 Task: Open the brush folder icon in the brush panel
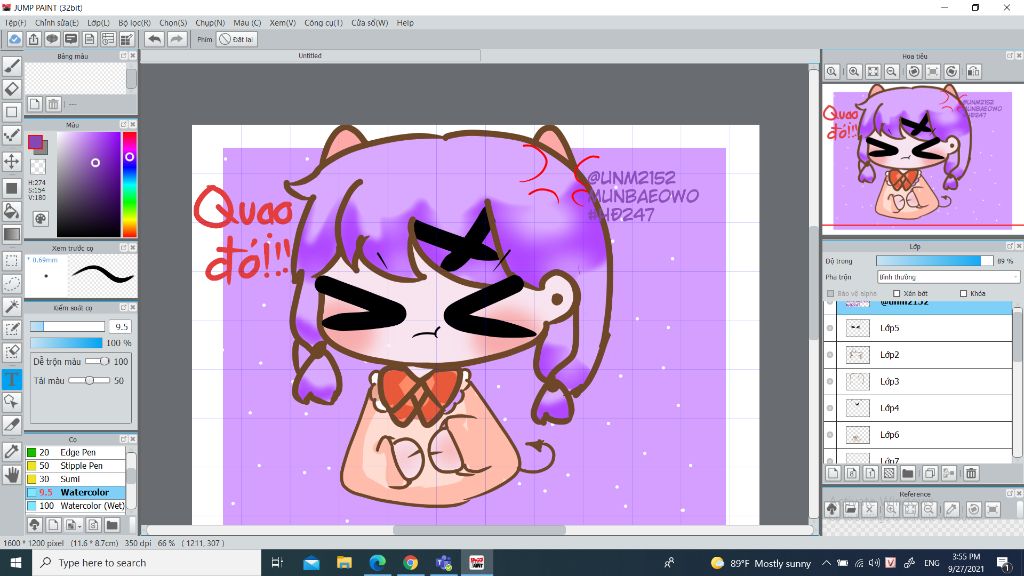coord(112,524)
